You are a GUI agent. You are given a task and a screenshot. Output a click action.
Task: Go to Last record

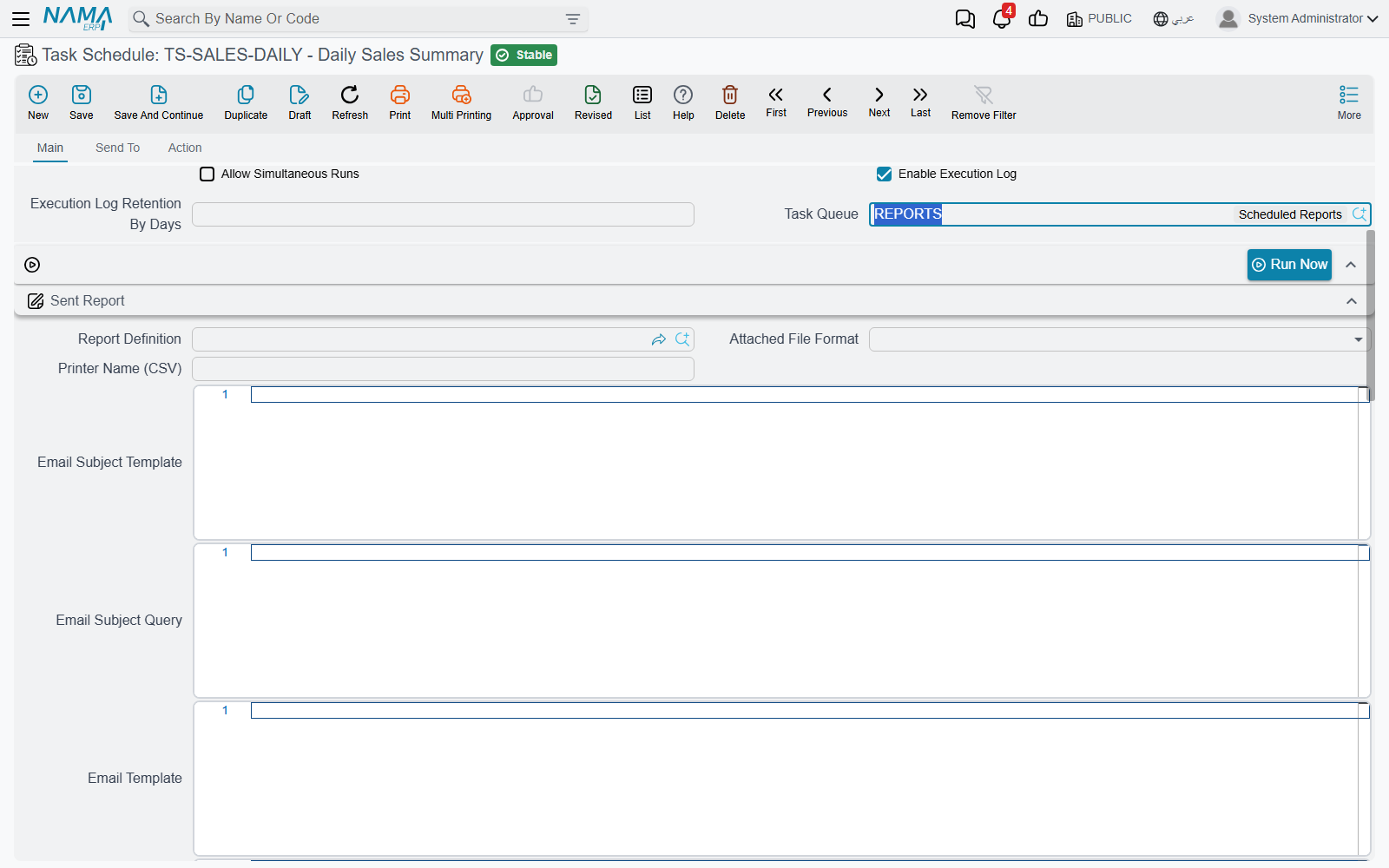(x=920, y=102)
